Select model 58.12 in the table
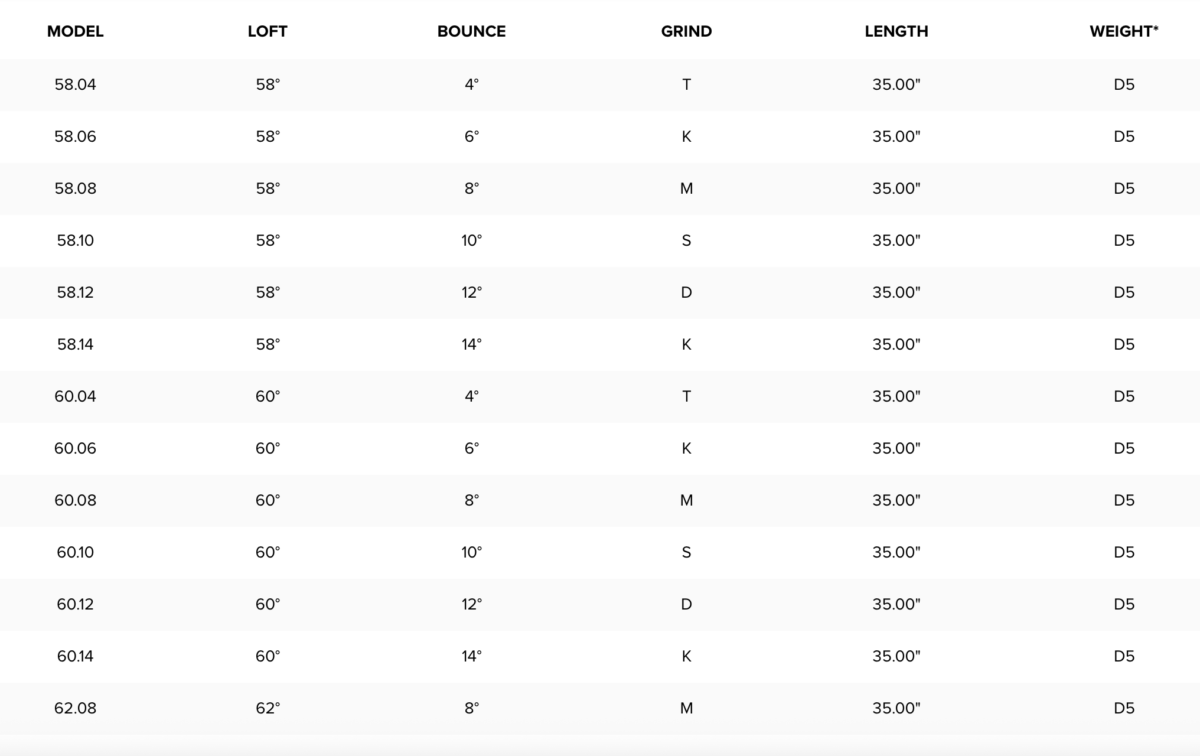The image size is (1200, 756). point(75,292)
